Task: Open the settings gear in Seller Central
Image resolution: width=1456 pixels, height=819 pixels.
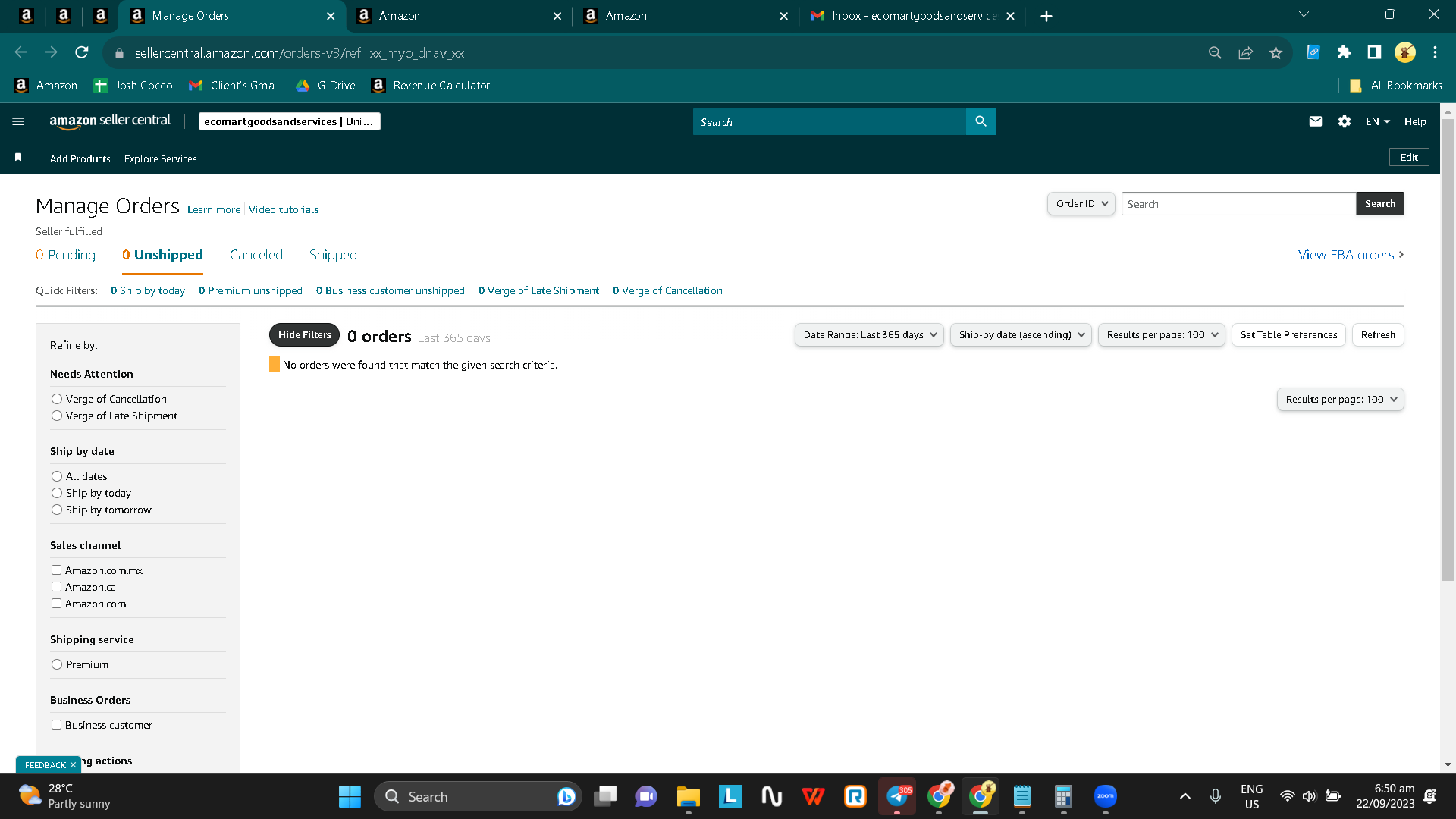Action: 1345,121
